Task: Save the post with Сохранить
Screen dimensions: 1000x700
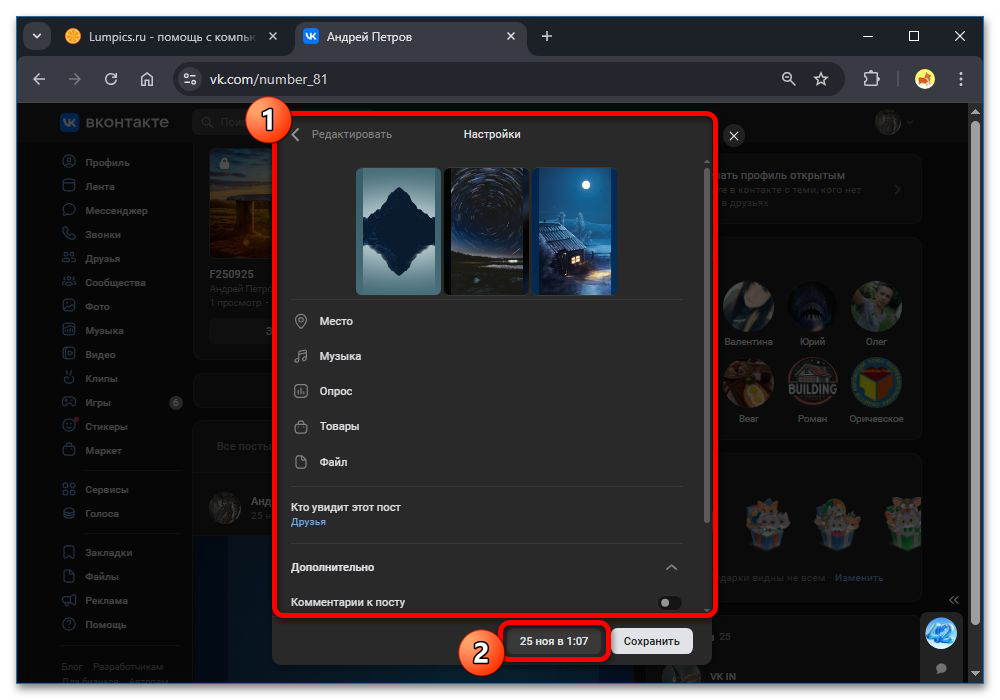Action: pyautogui.click(x=652, y=641)
